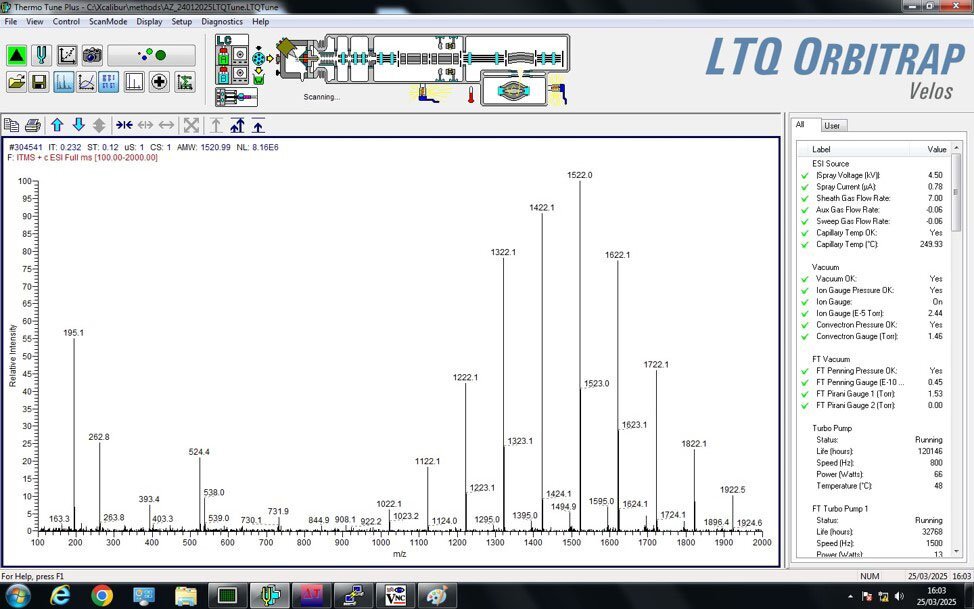Click the 1522.0 peak label
974x609 pixels.
pyautogui.click(x=580, y=175)
